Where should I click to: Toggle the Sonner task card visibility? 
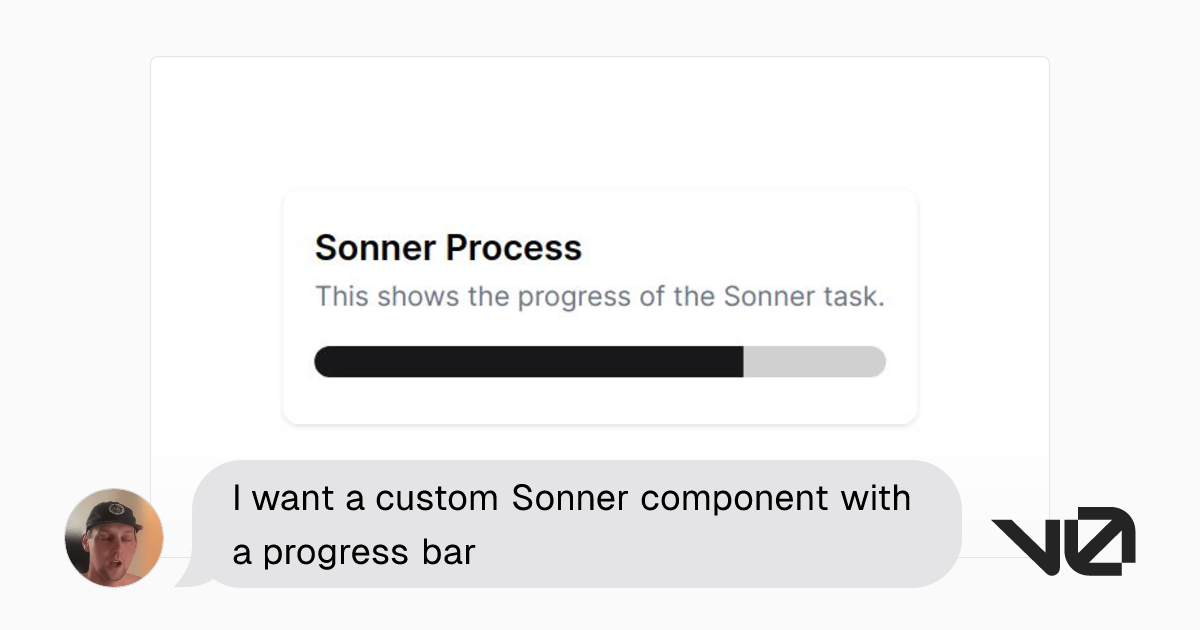[600, 305]
